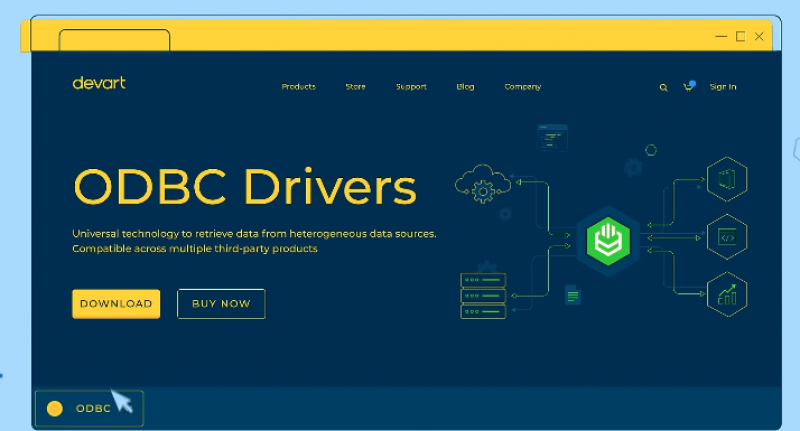Click the code brackets hexagon icon
800x431 pixels.
pyautogui.click(x=727, y=237)
